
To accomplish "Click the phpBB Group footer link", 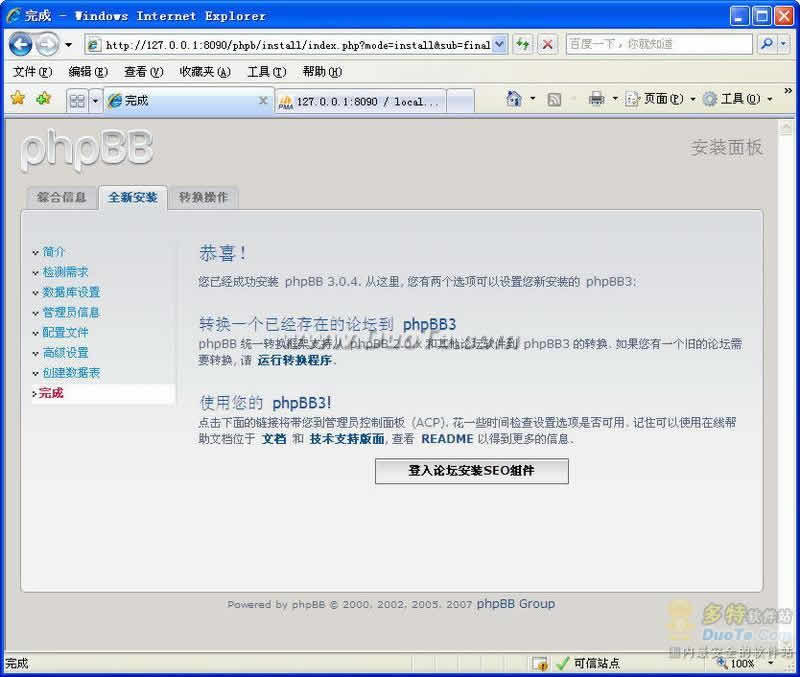I will 515,604.
